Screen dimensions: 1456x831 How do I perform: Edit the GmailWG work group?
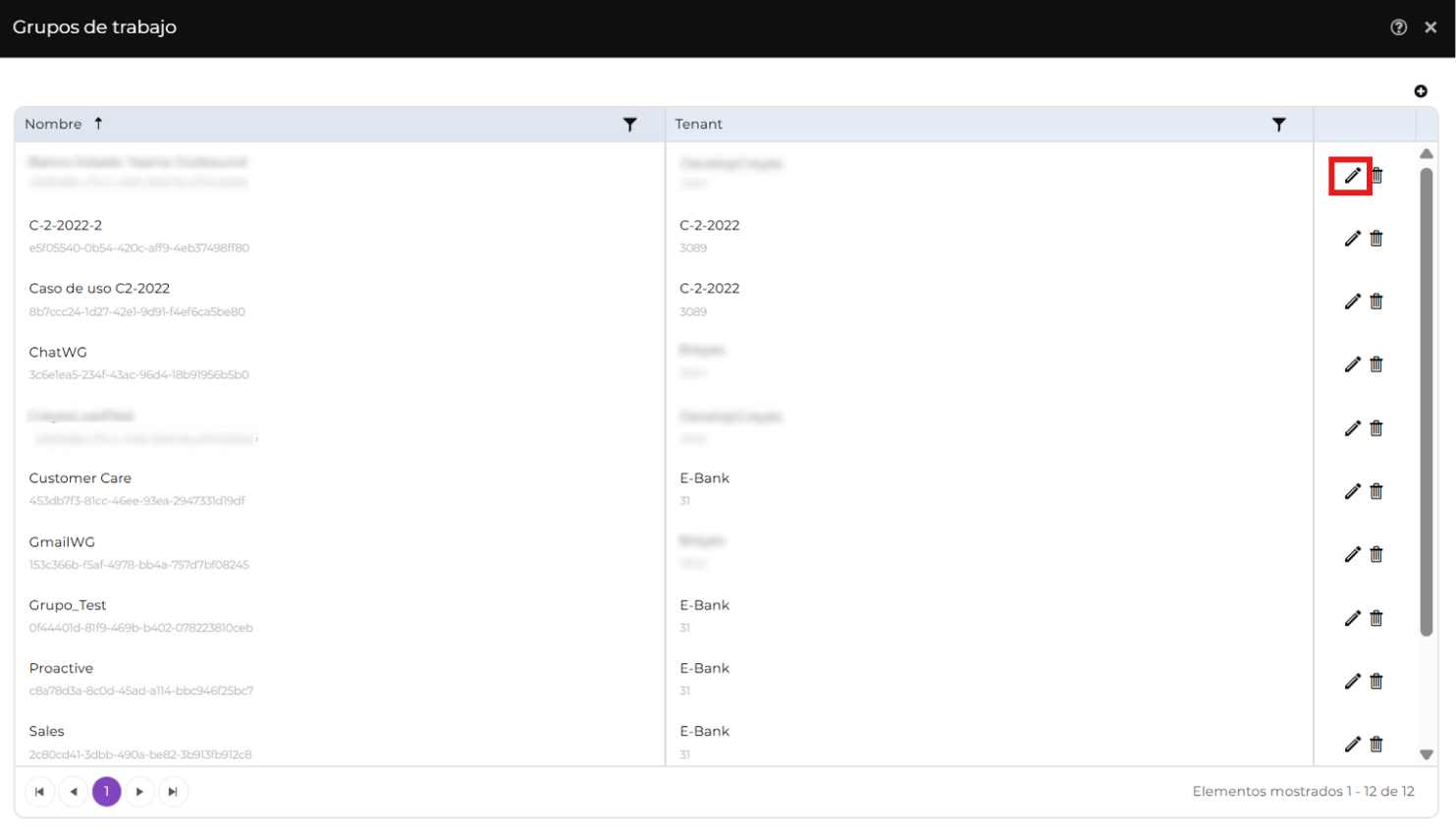[1352, 555]
